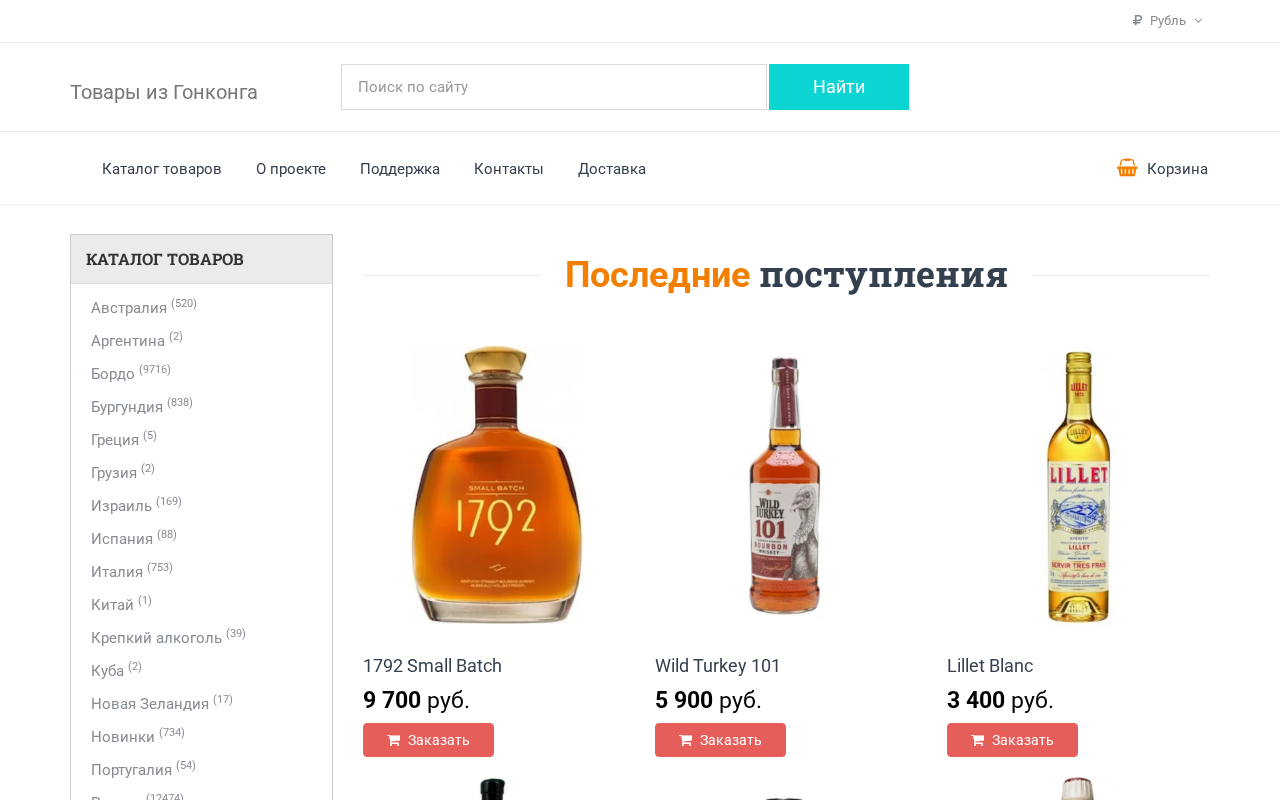
Task: Click Заказать for Lillet Blanc
Action: pyautogui.click(x=1012, y=740)
